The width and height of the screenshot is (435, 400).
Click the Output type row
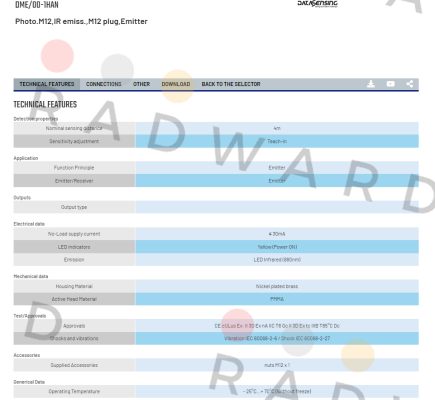click(216, 207)
